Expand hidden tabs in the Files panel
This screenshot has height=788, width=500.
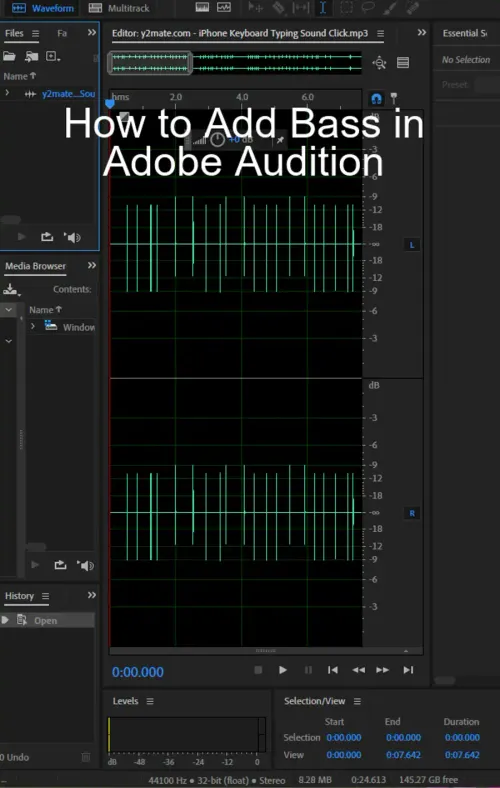click(x=91, y=33)
